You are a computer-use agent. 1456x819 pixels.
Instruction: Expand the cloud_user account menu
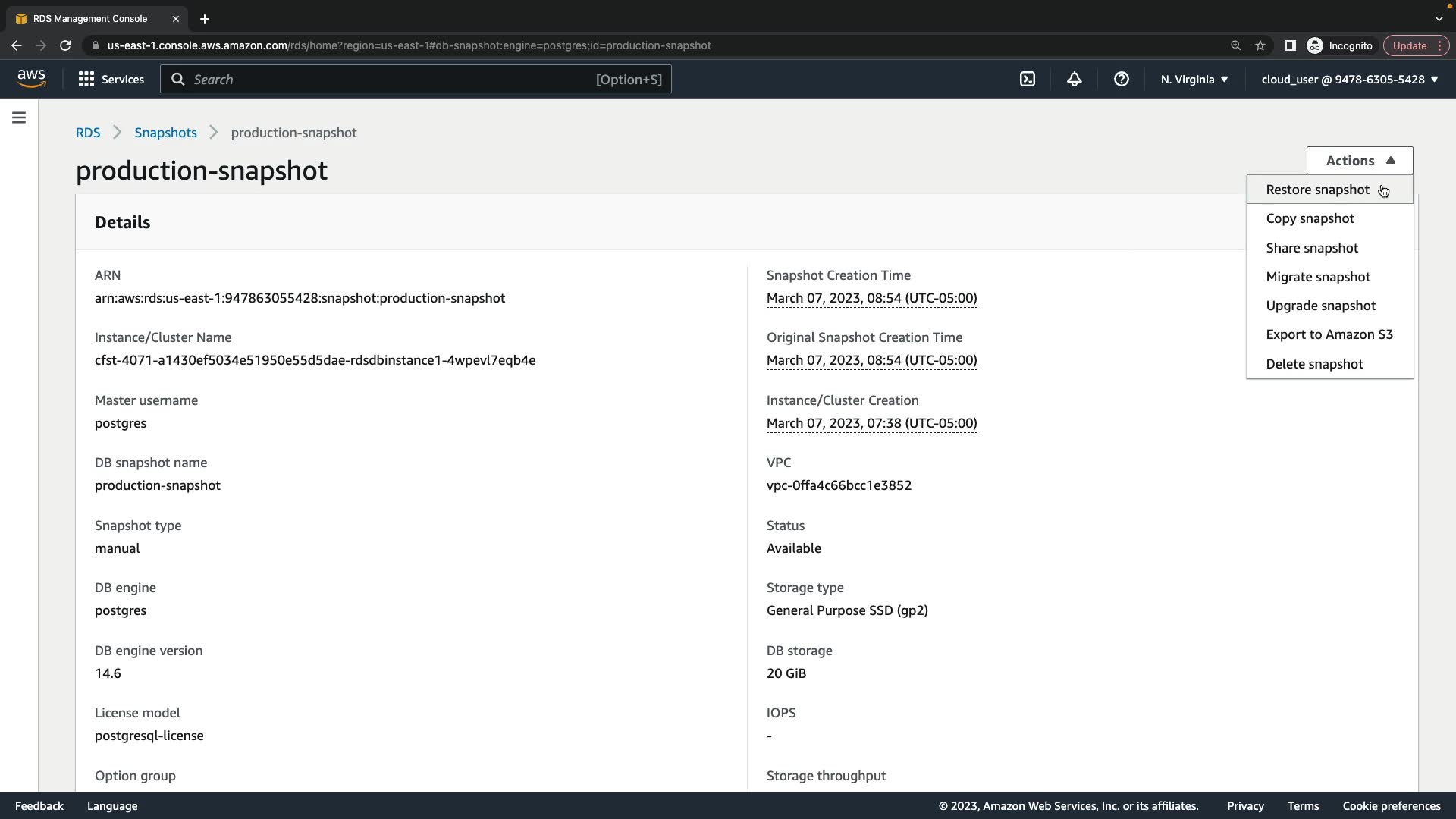pyautogui.click(x=1349, y=79)
